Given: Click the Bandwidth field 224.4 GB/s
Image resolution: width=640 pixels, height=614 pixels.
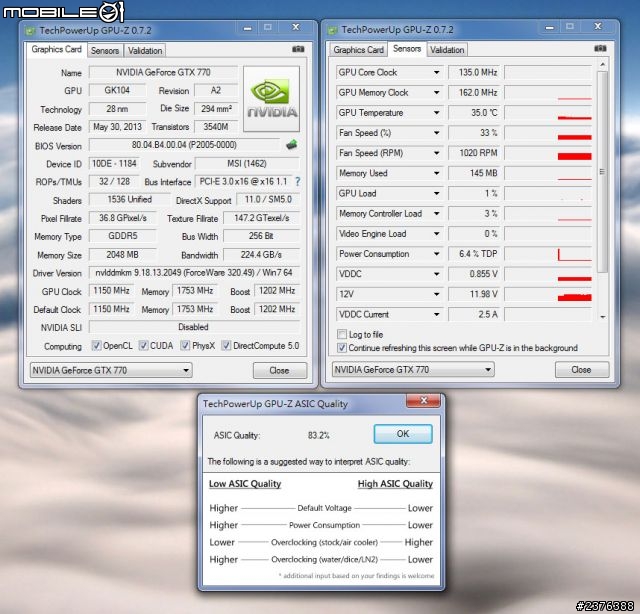Looking at the screenshot, I should [261, 255].
